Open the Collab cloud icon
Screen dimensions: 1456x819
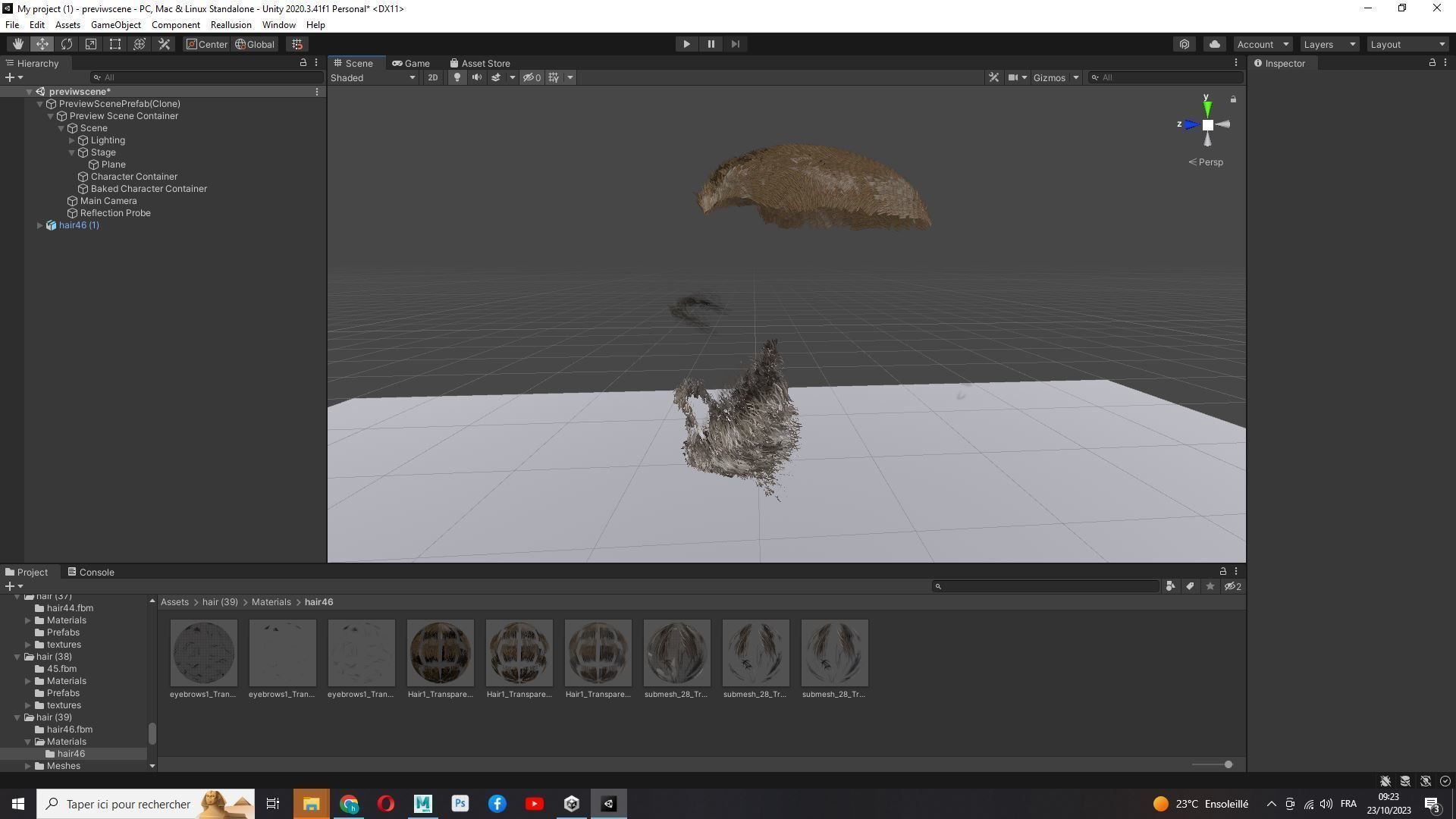pos(1214,44)
